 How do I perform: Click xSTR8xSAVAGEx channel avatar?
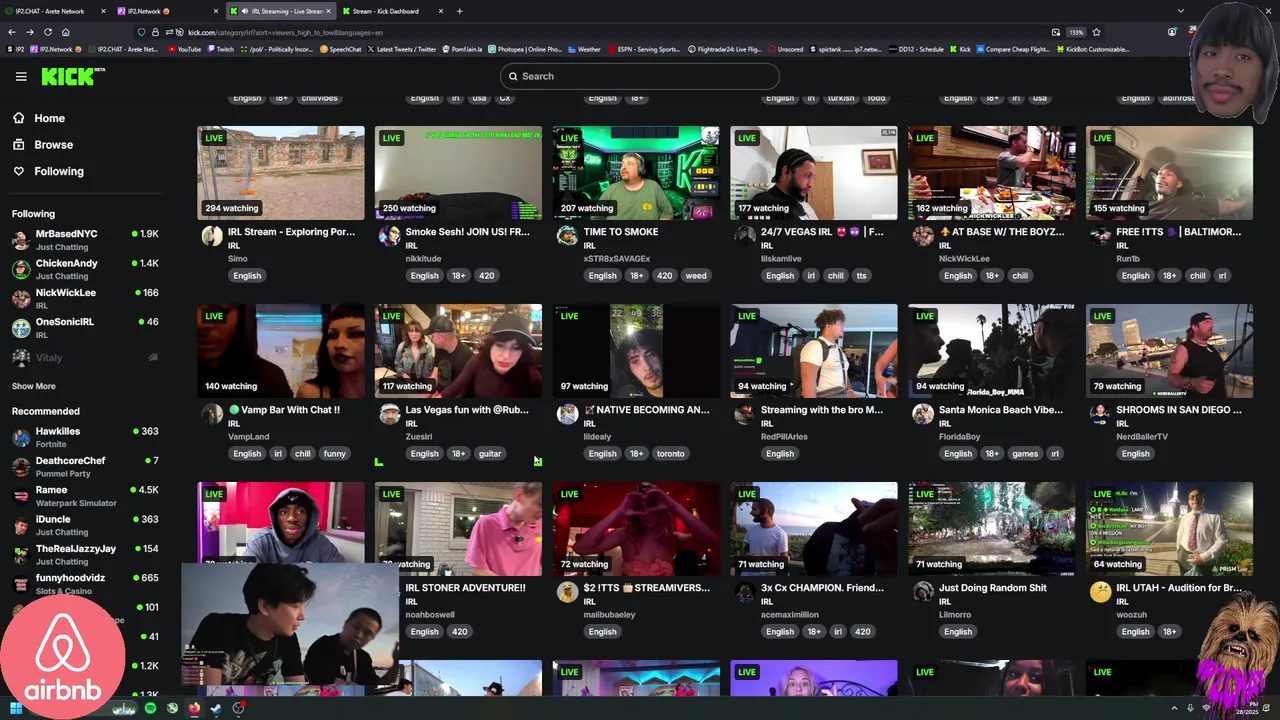click(567, 236)
